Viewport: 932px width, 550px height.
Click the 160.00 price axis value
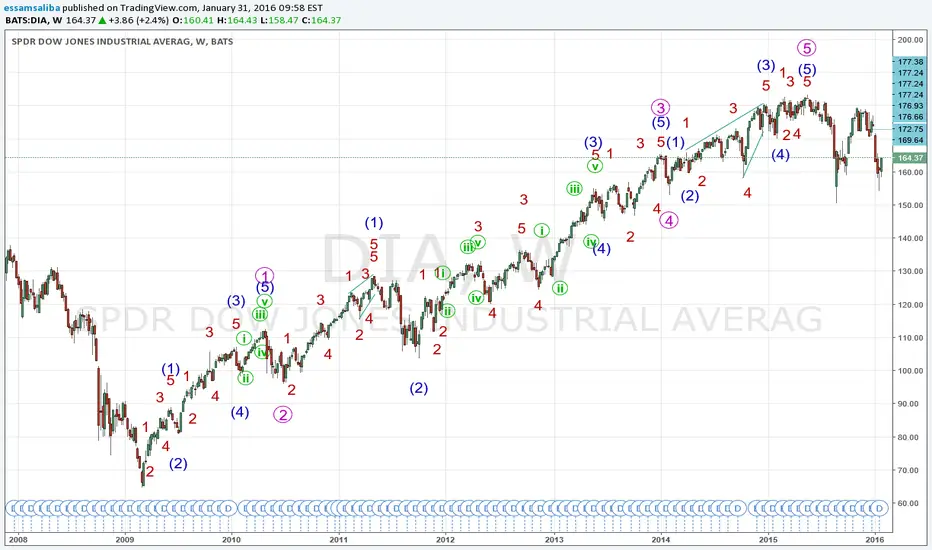910,172
